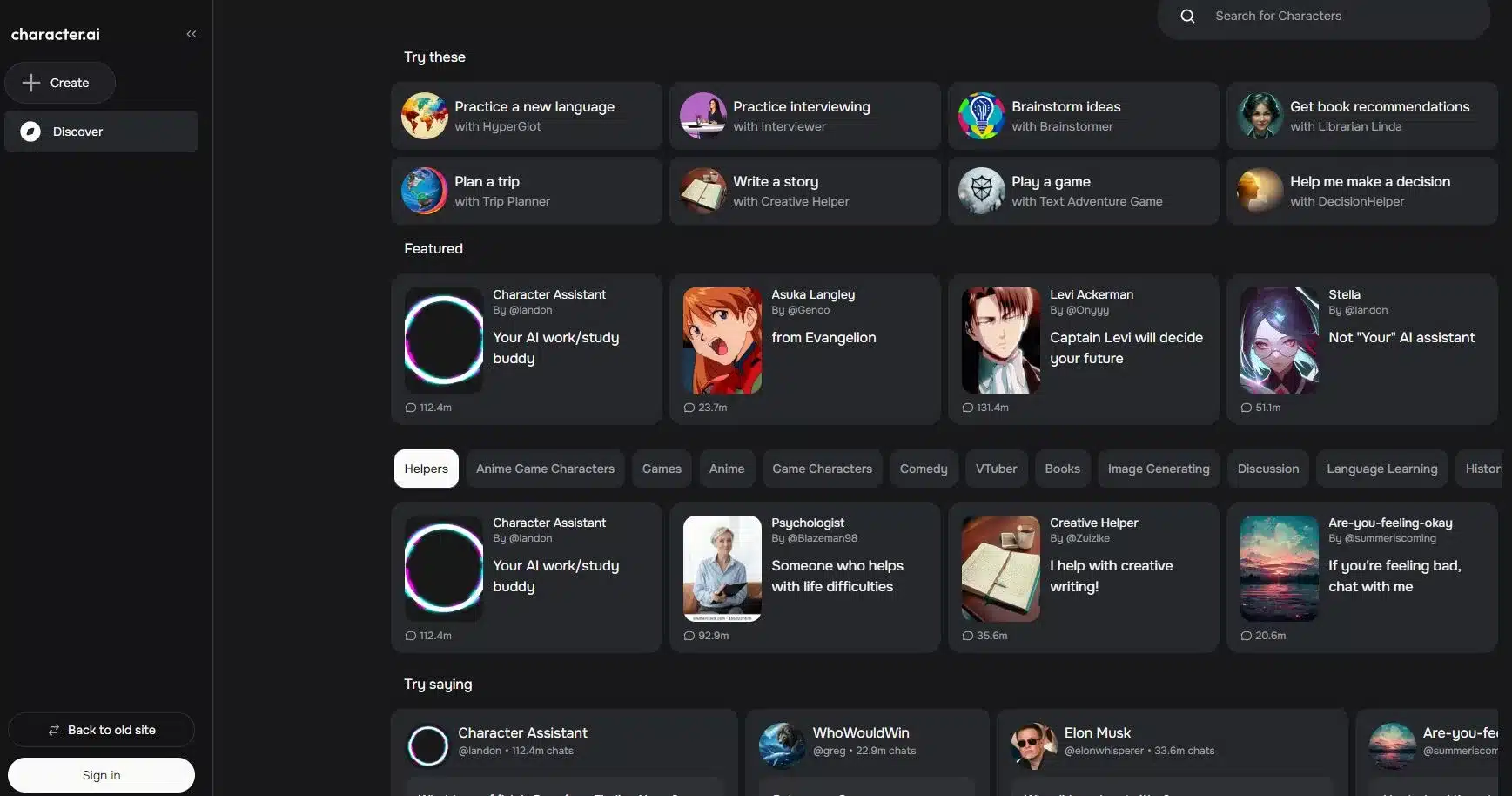Switch to the VTuber tab
This screenshot has height=796, width=1512.
point(996,469)
